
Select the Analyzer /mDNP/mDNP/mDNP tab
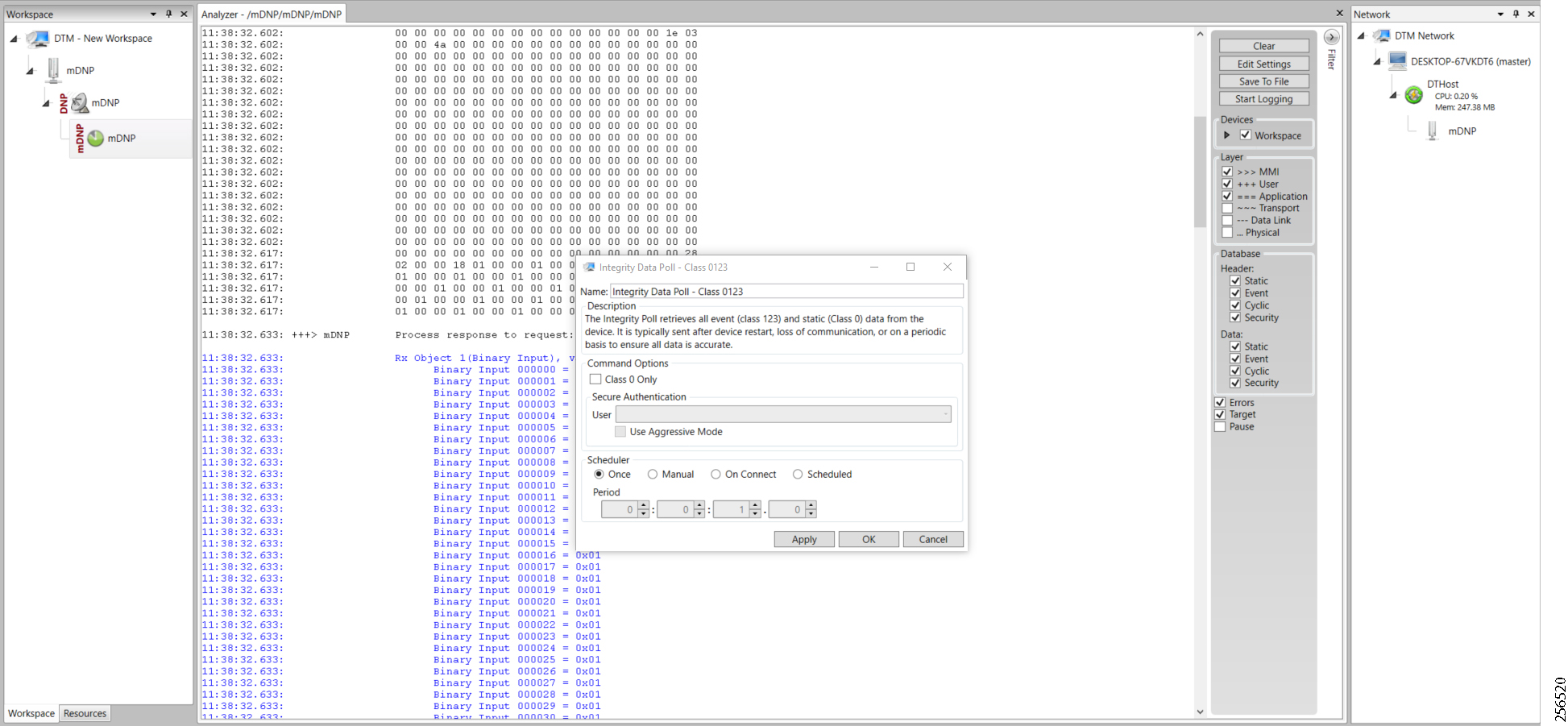pyautogui.click(x=272, y=14)
